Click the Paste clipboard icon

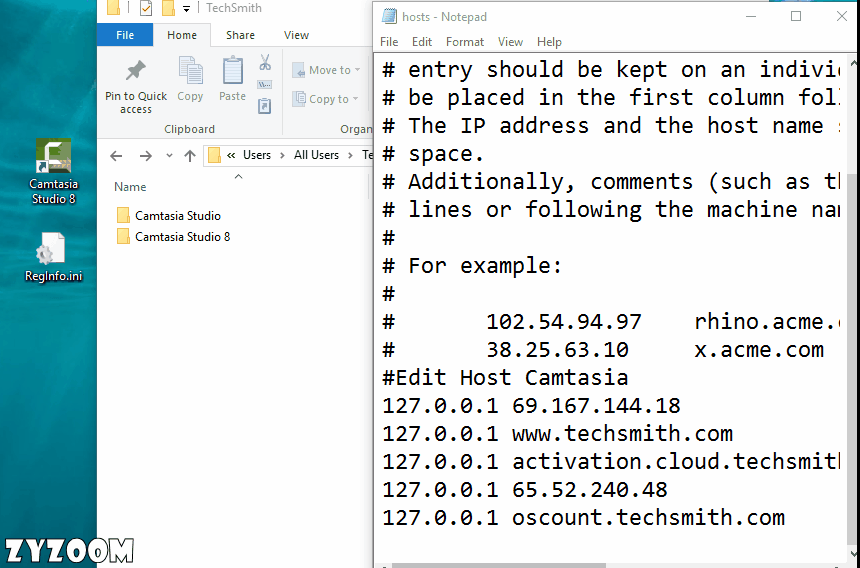tap(233, 71)
